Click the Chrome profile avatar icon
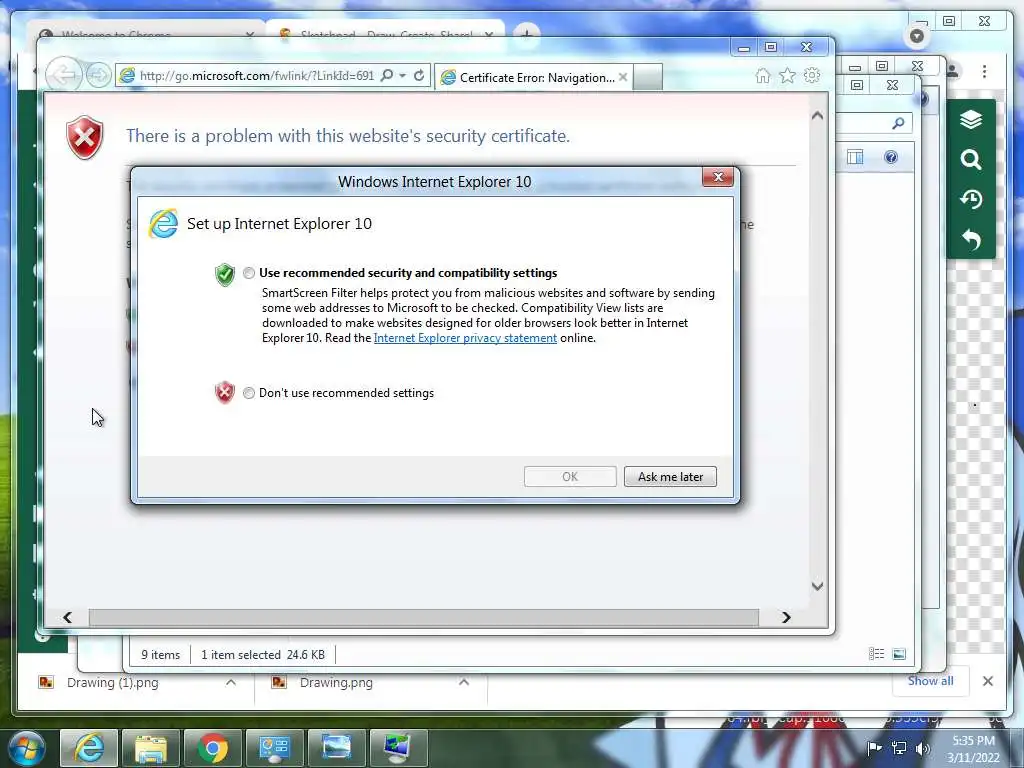 953,71
